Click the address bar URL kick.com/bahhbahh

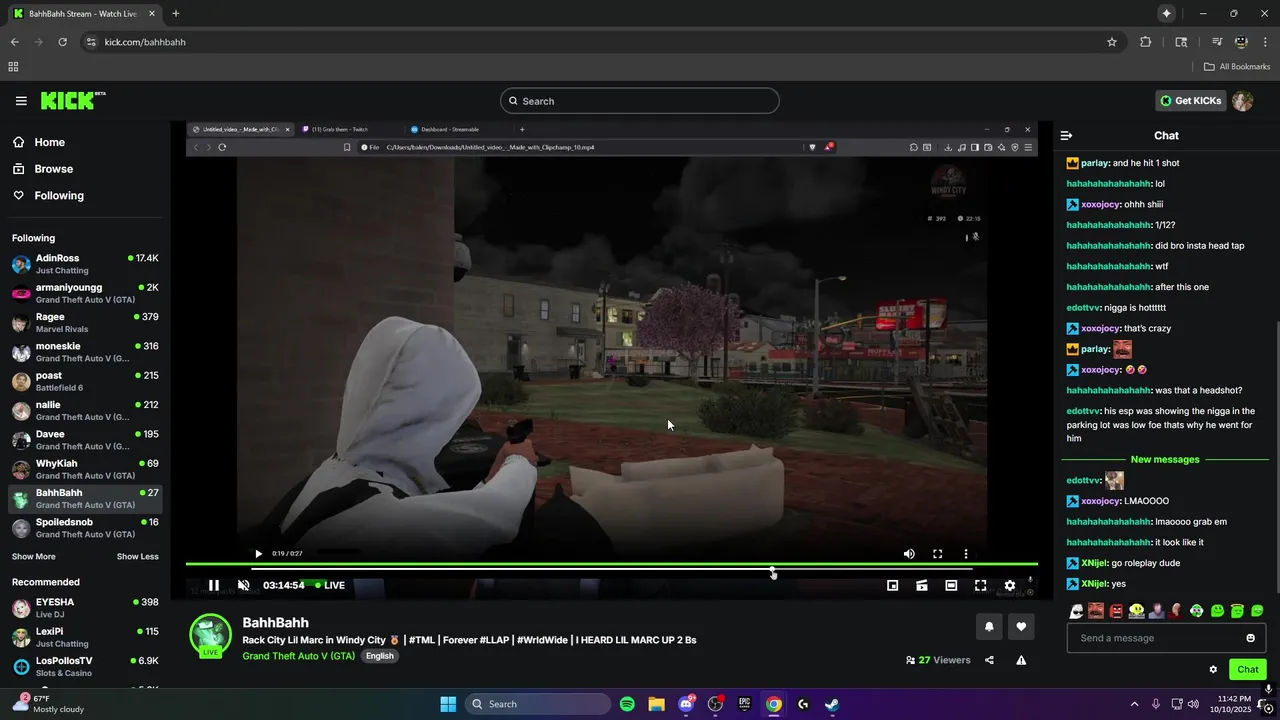click(145, 42)
